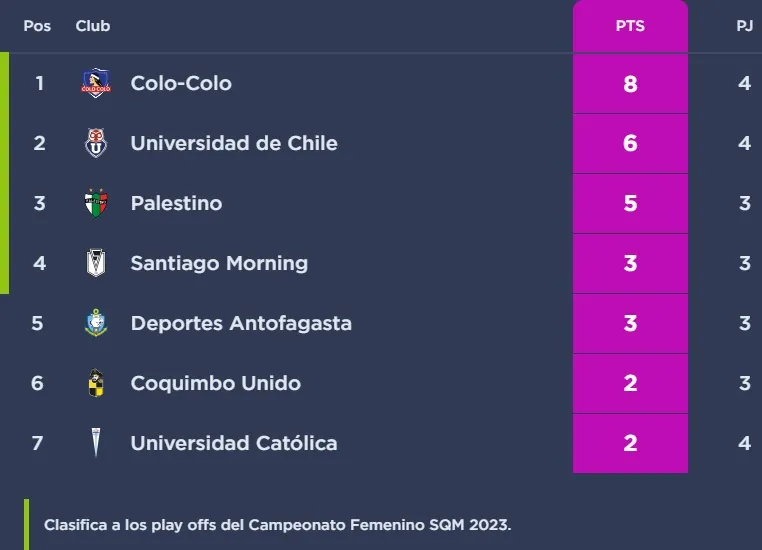Click the Palestino club crest
The image size is (762, 550).
pyautogui.click(x=95, y=203)
